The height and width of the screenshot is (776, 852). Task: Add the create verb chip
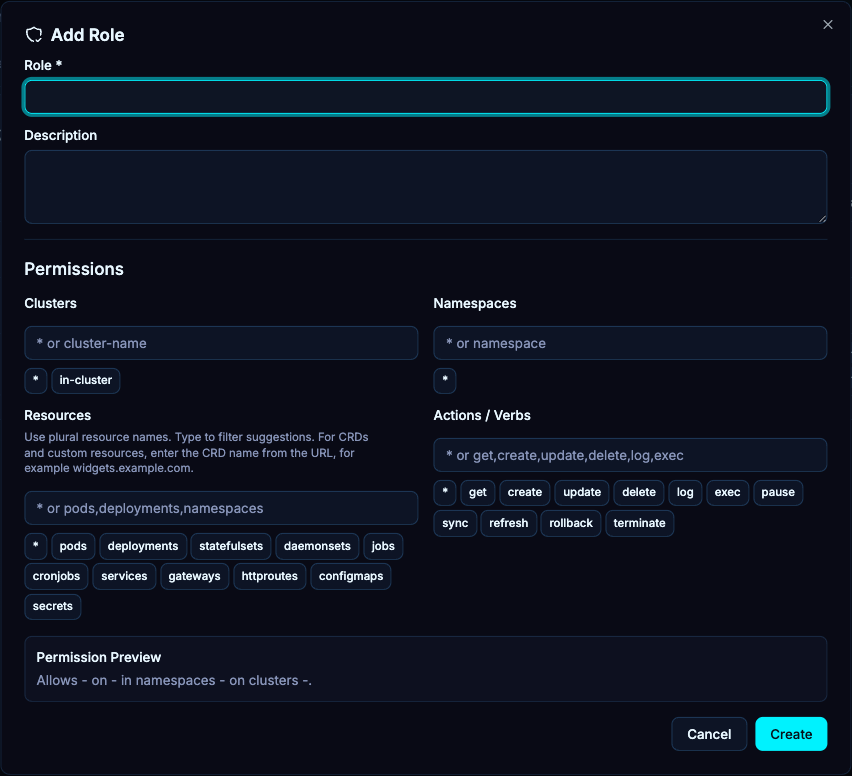[525, 492]
